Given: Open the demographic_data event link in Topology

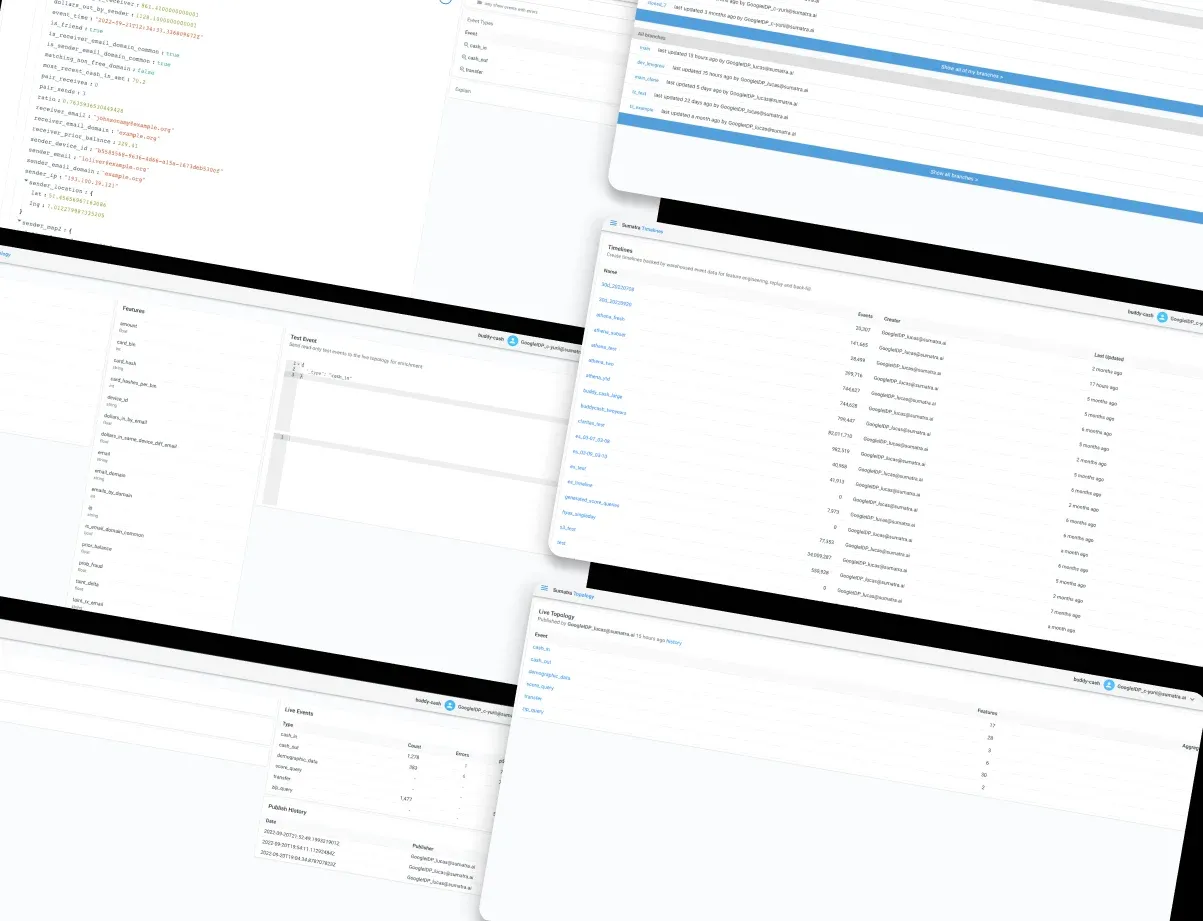Looking at the screenshot, I should point(550,677).
